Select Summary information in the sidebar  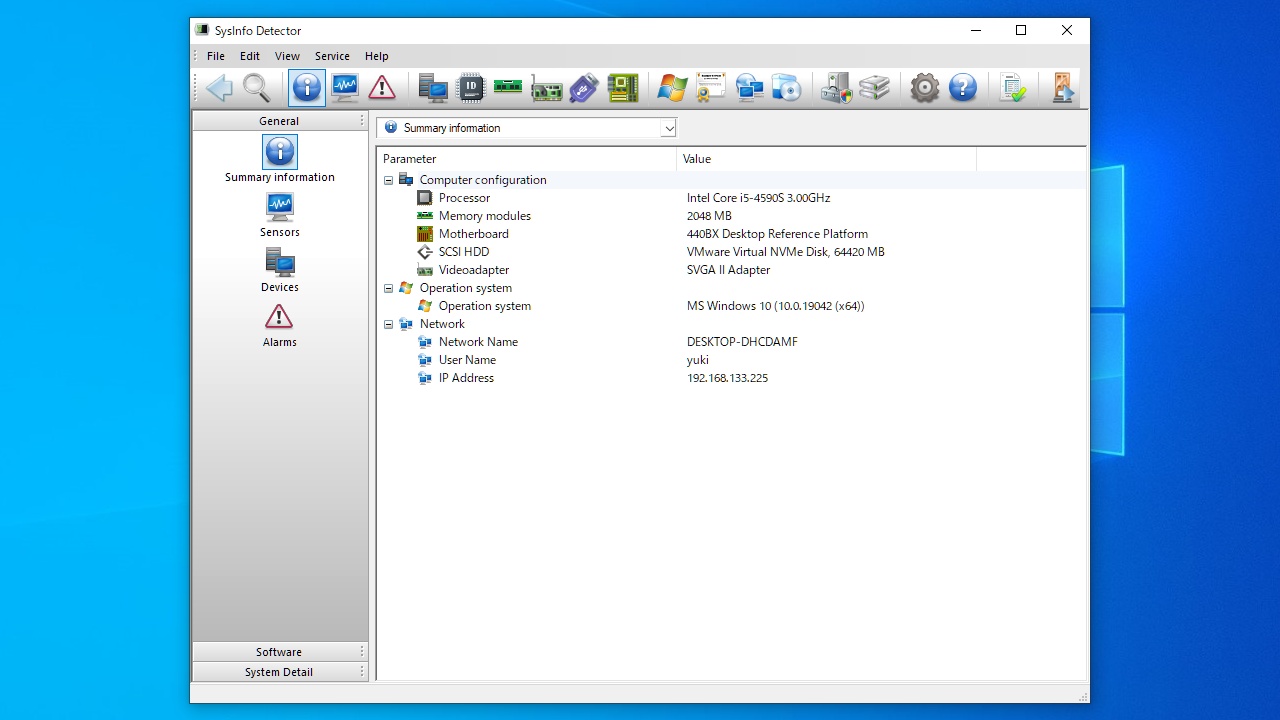[280, 159]
